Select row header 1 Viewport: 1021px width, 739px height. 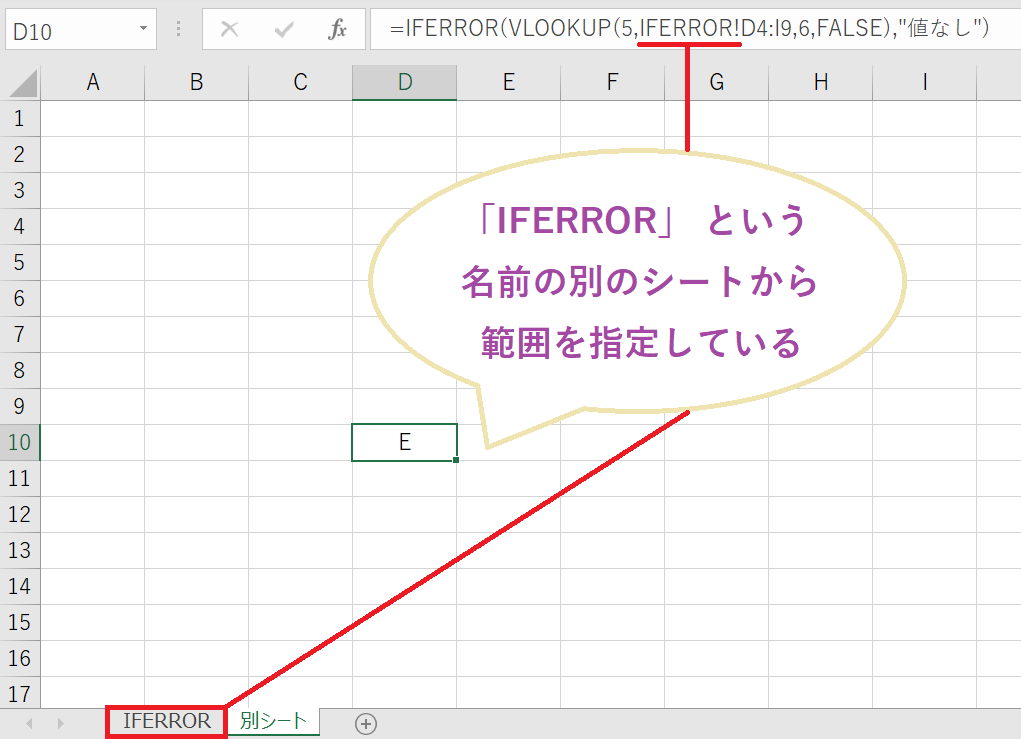point(20,118)
